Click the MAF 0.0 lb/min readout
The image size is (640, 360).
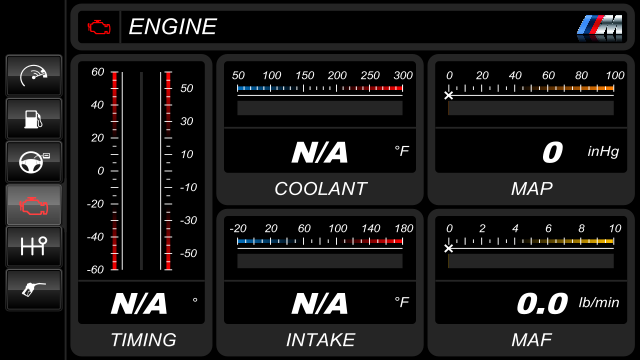pos(568,304)
